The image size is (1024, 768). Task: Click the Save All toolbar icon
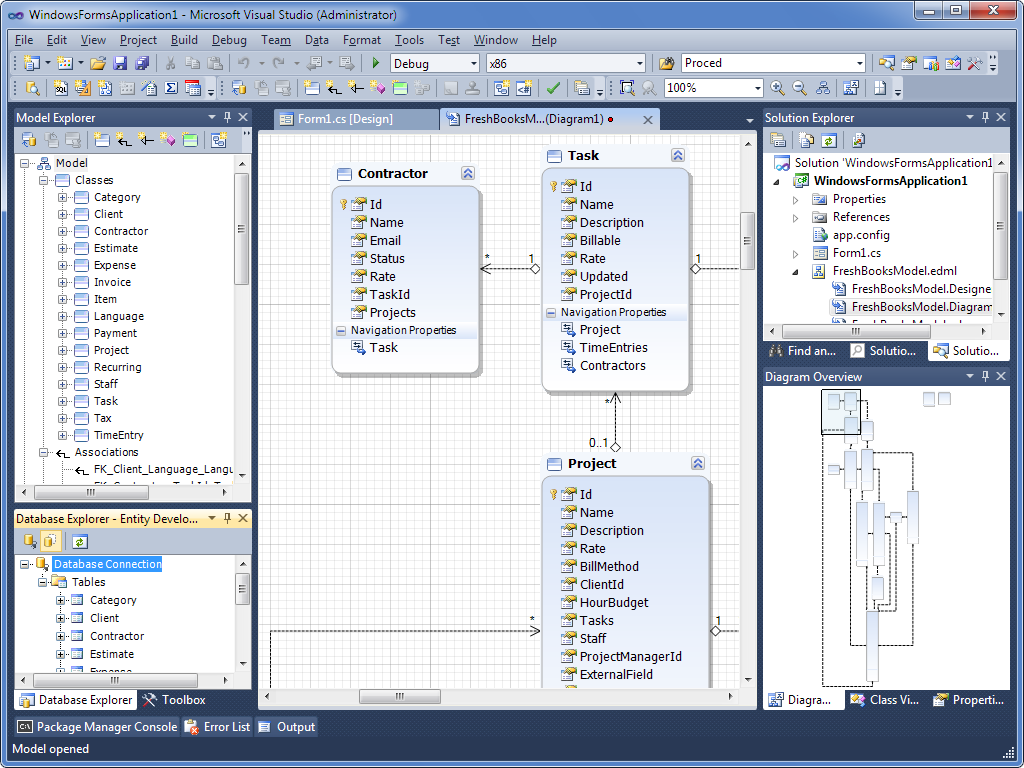coord(142,63)
